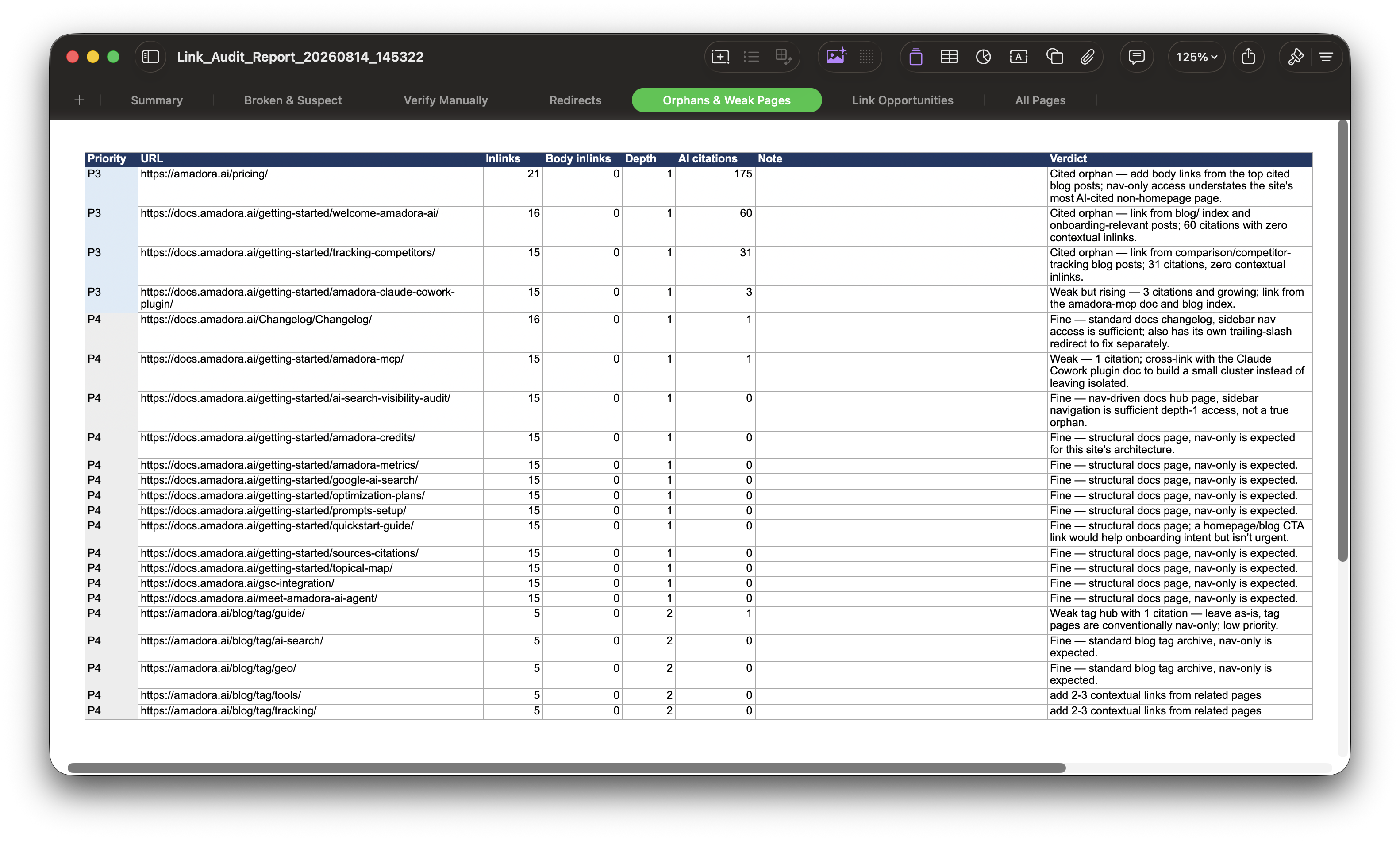Select the https://amadora.ai/pricing/ URL cell

click(310, 186)
